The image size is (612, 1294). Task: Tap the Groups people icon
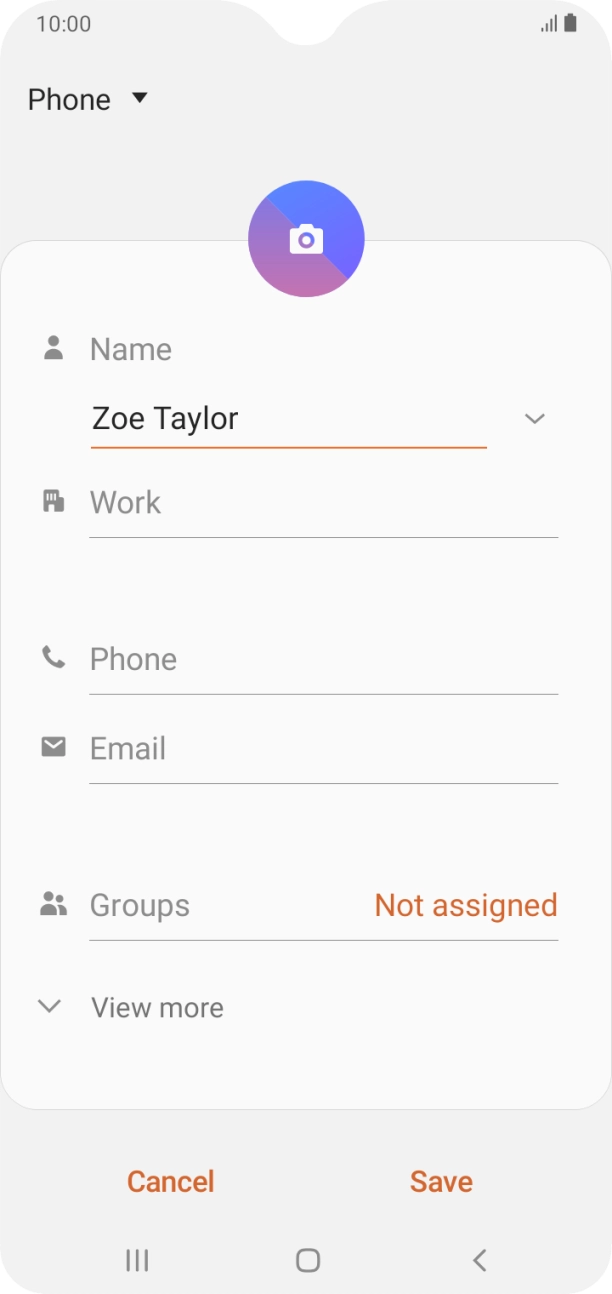tap(53, 904)
